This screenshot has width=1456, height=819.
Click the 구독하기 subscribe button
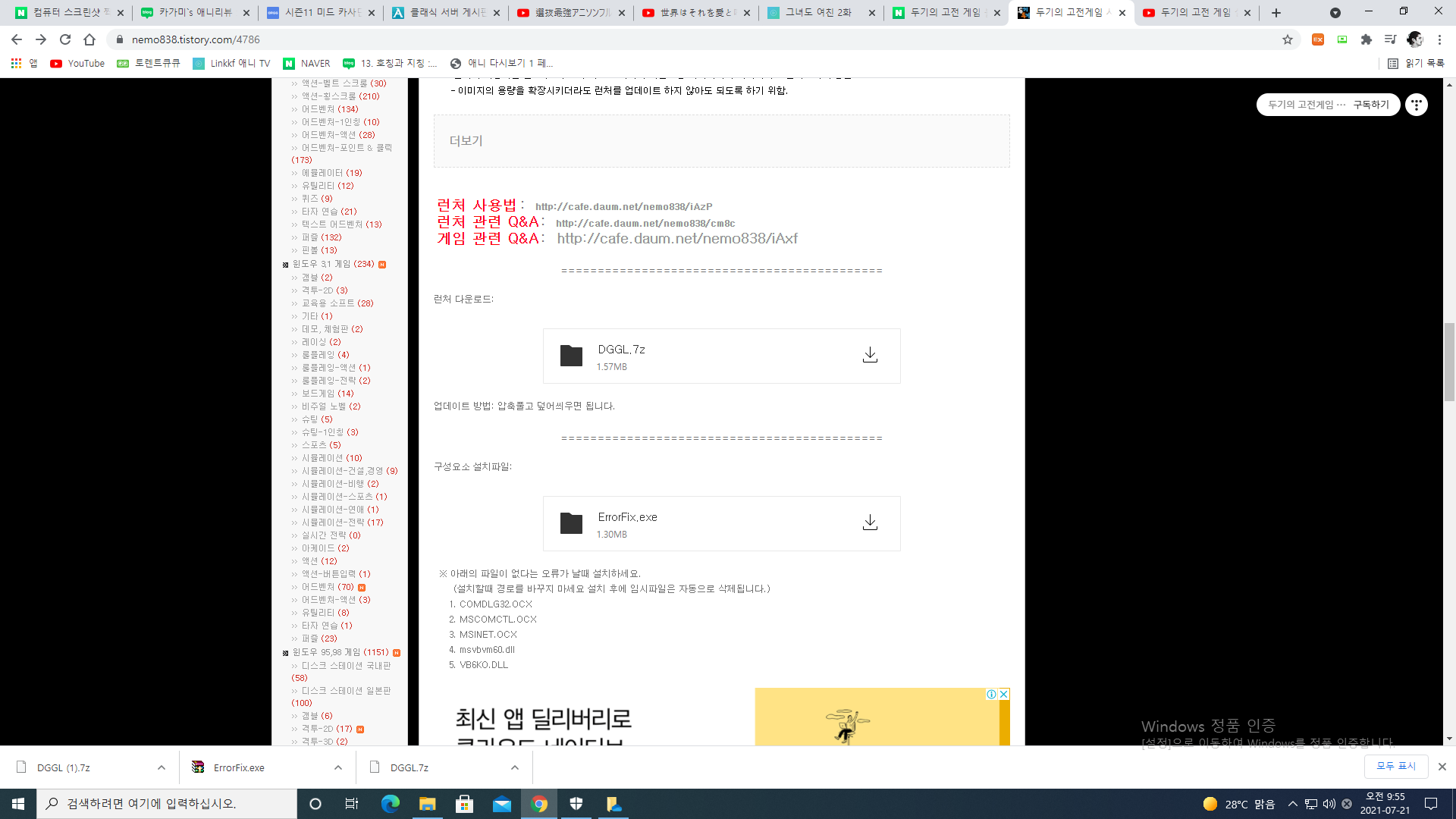tap(1371, 105)
